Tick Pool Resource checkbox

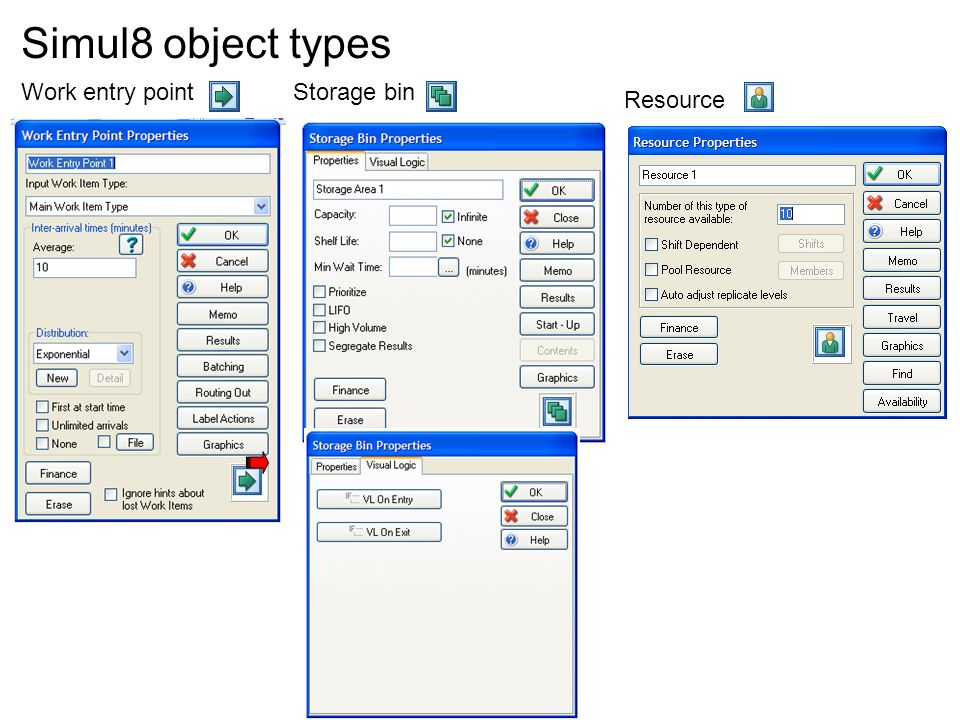click(652, 270)
